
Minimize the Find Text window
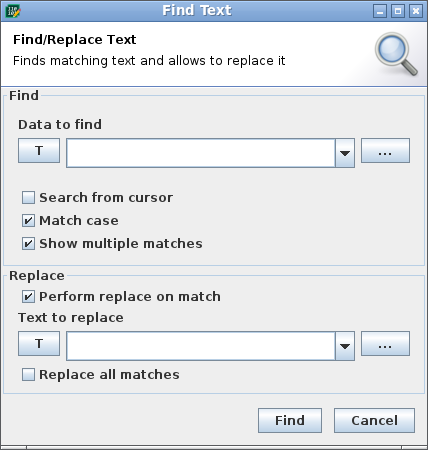click(380, 11)
